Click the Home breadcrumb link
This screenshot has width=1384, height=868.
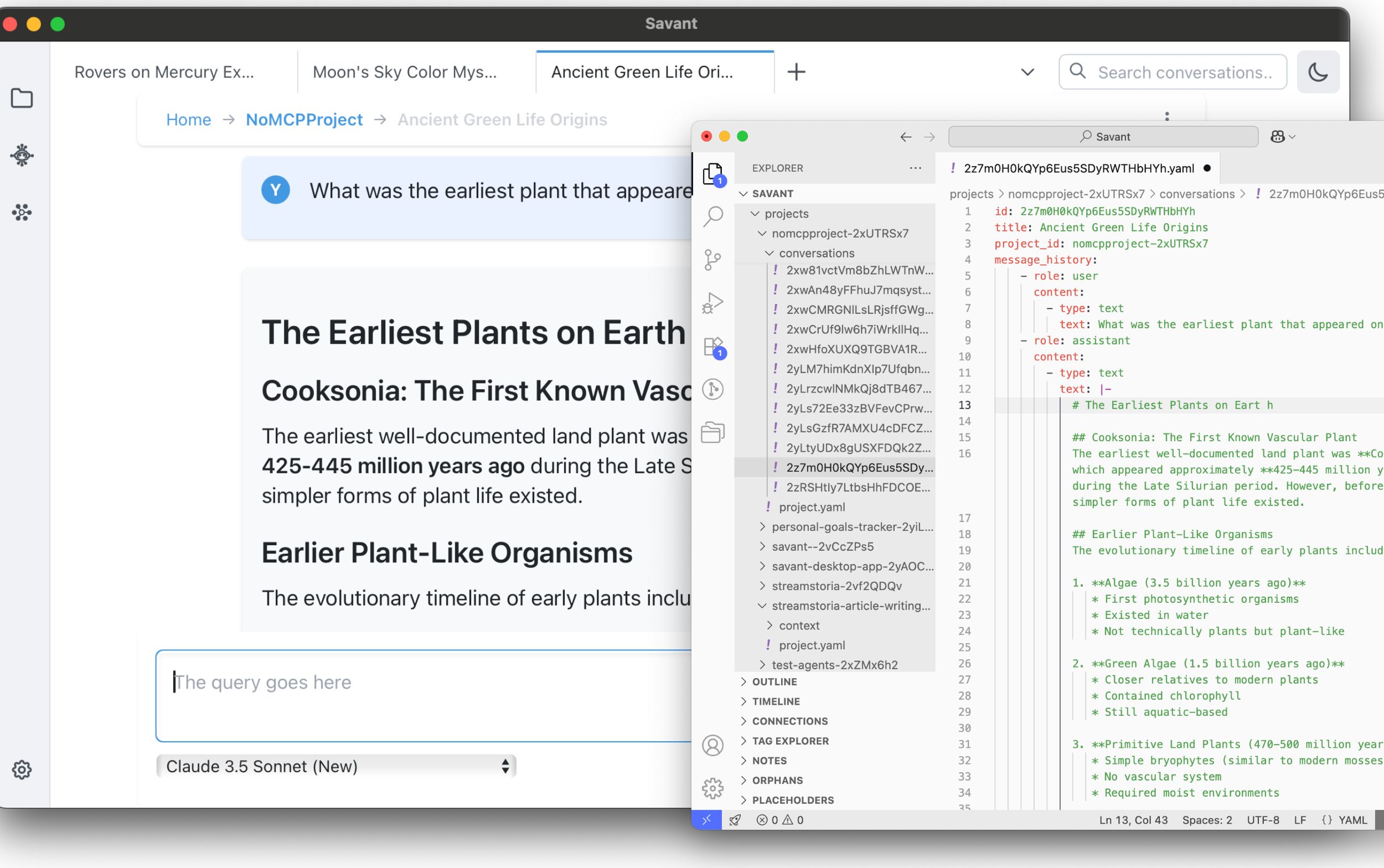(188, 120)
